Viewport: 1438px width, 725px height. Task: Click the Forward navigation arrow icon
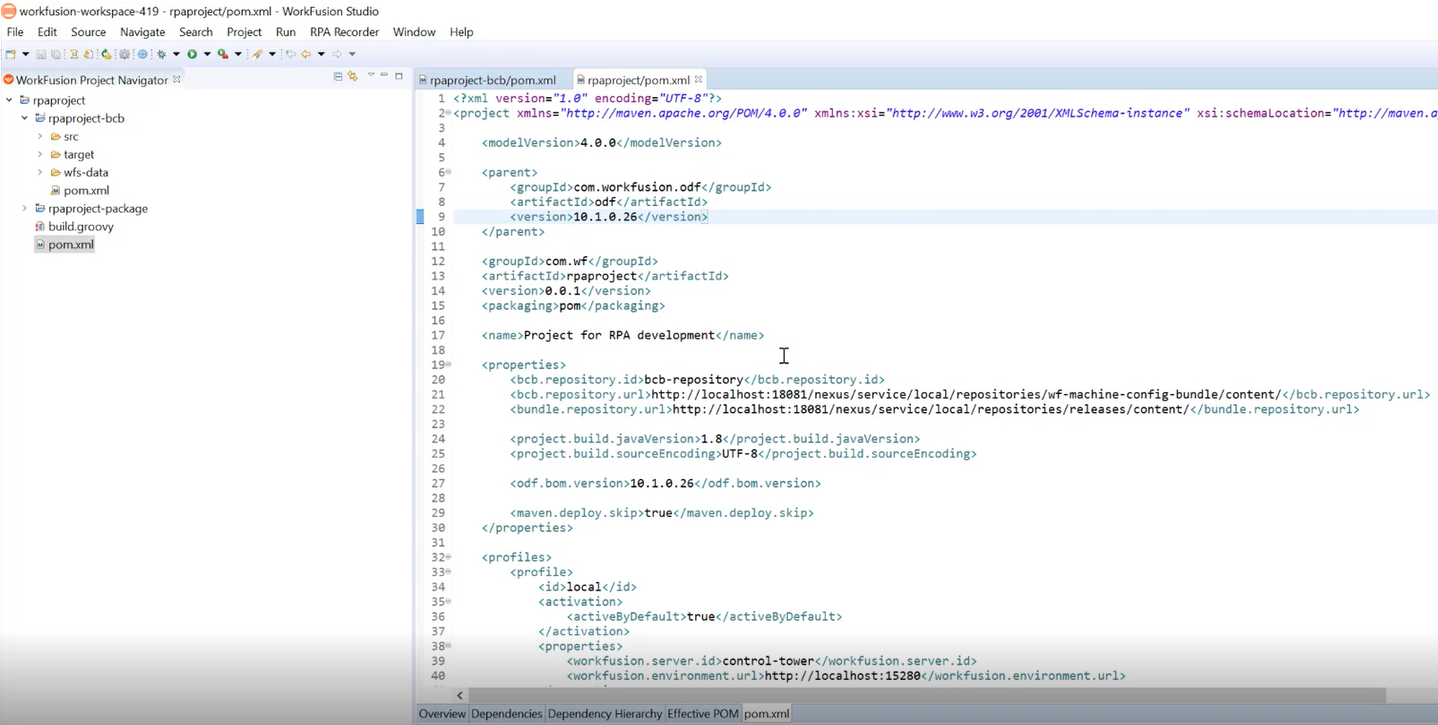tap(337, 54)
